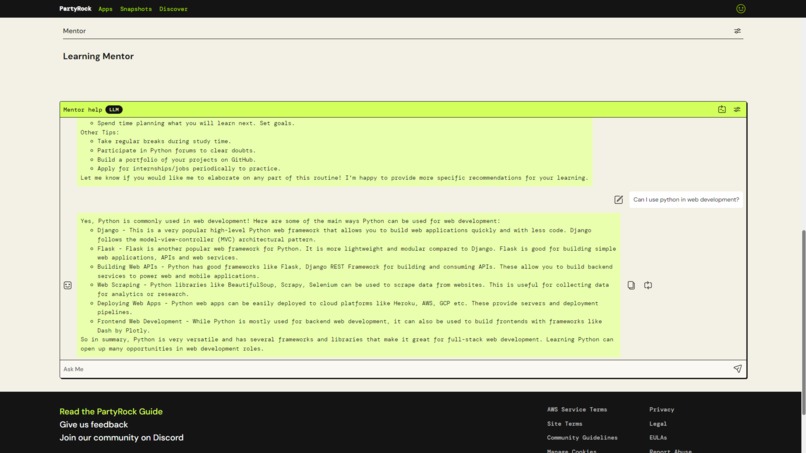Click 'Build a portfolio of your projects' bullet
This screenshot has height=453, width=806.
176,159
